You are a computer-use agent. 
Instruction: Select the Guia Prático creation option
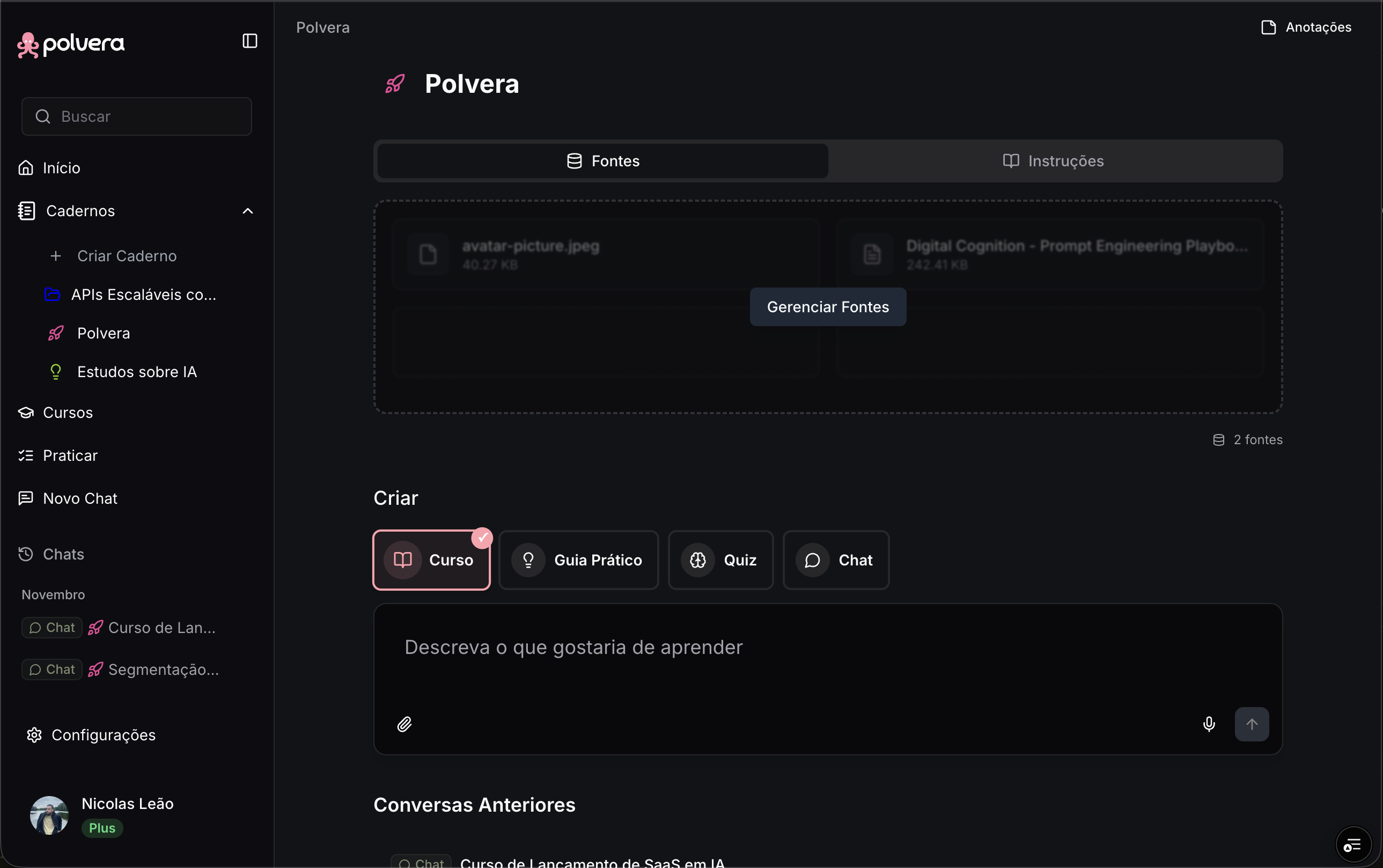pos(579,560)
